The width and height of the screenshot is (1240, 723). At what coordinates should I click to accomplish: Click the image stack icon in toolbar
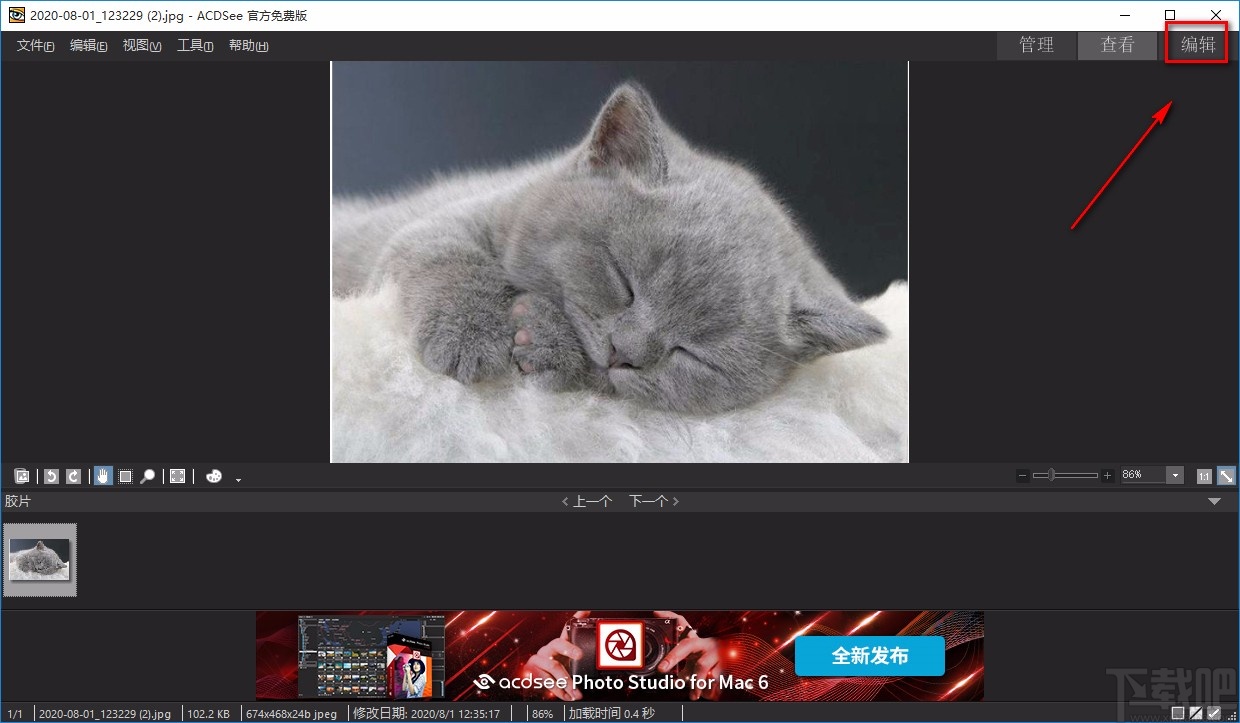22,477
